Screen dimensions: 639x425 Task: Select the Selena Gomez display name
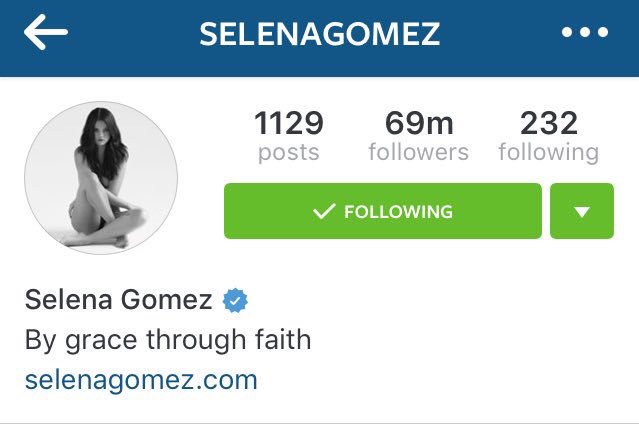click(118, 299)
